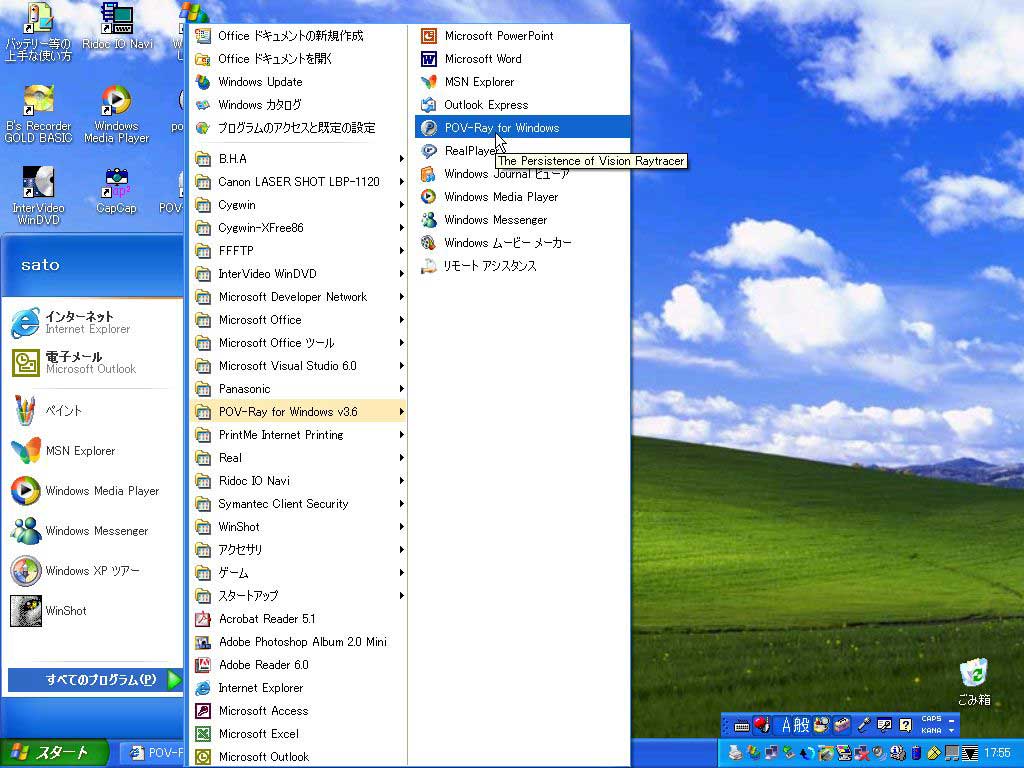
Task: Open the B's Recorder GOLD BASIC desktop icon
Action: [x=38, y=114]
